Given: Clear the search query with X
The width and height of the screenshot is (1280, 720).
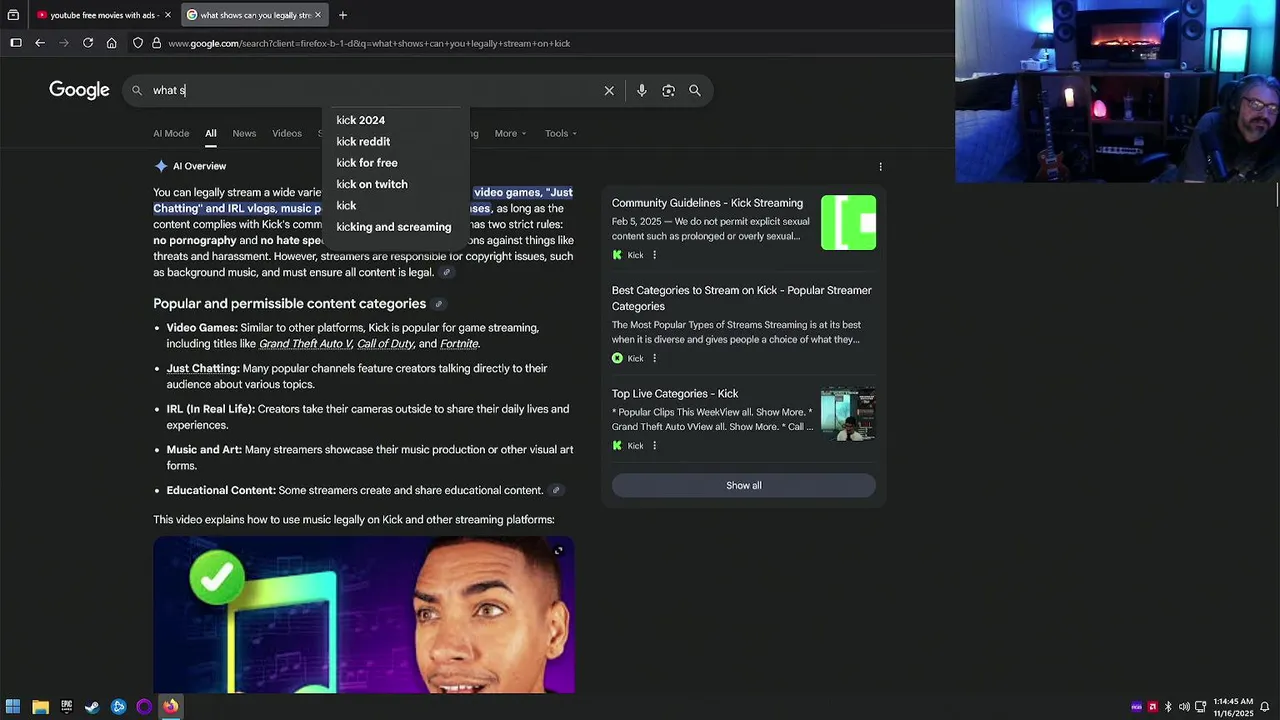Looking at the screenshot, I should coord(609,90).
